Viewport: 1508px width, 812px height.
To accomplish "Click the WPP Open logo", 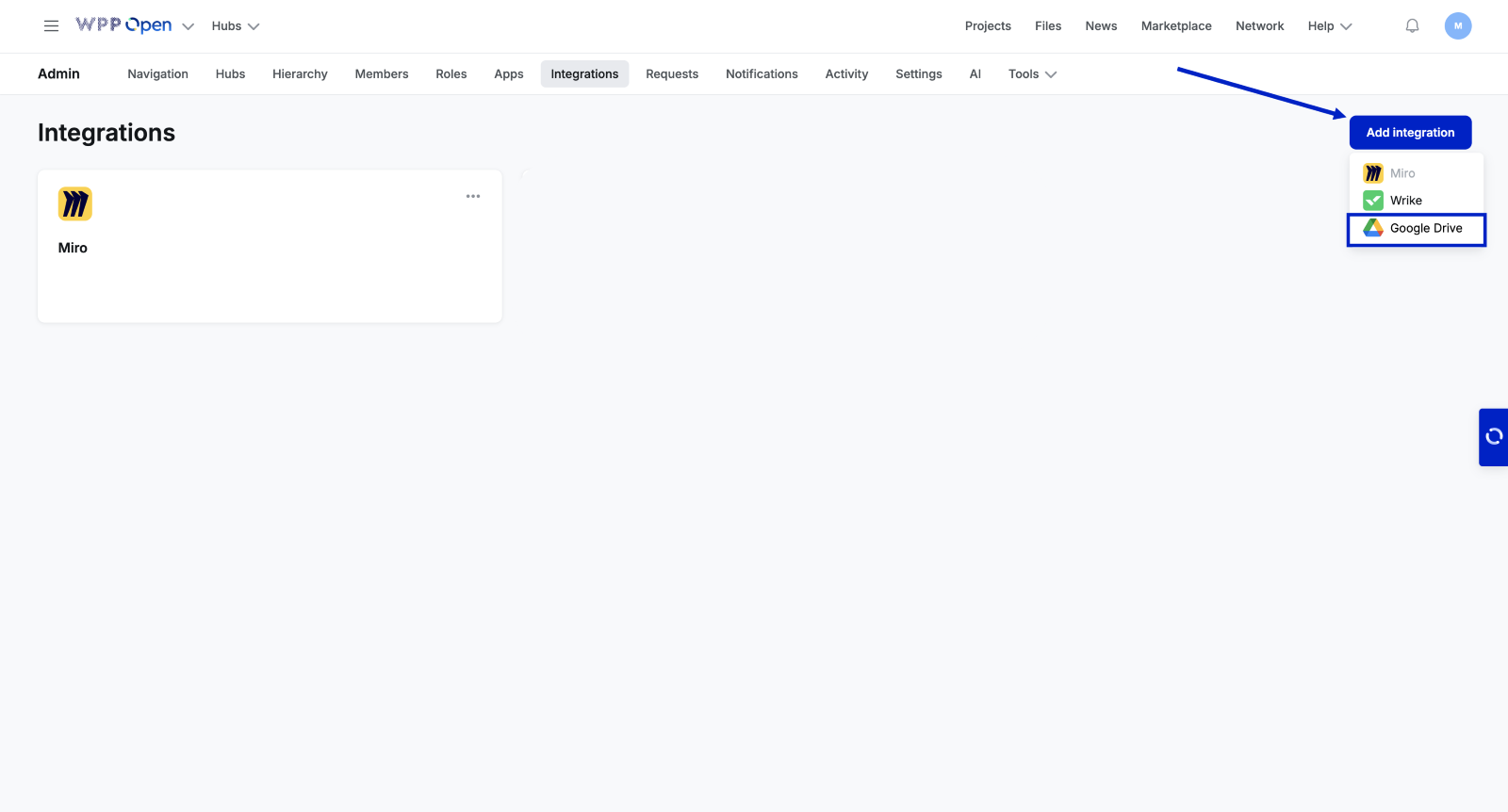I will point(123,25).
